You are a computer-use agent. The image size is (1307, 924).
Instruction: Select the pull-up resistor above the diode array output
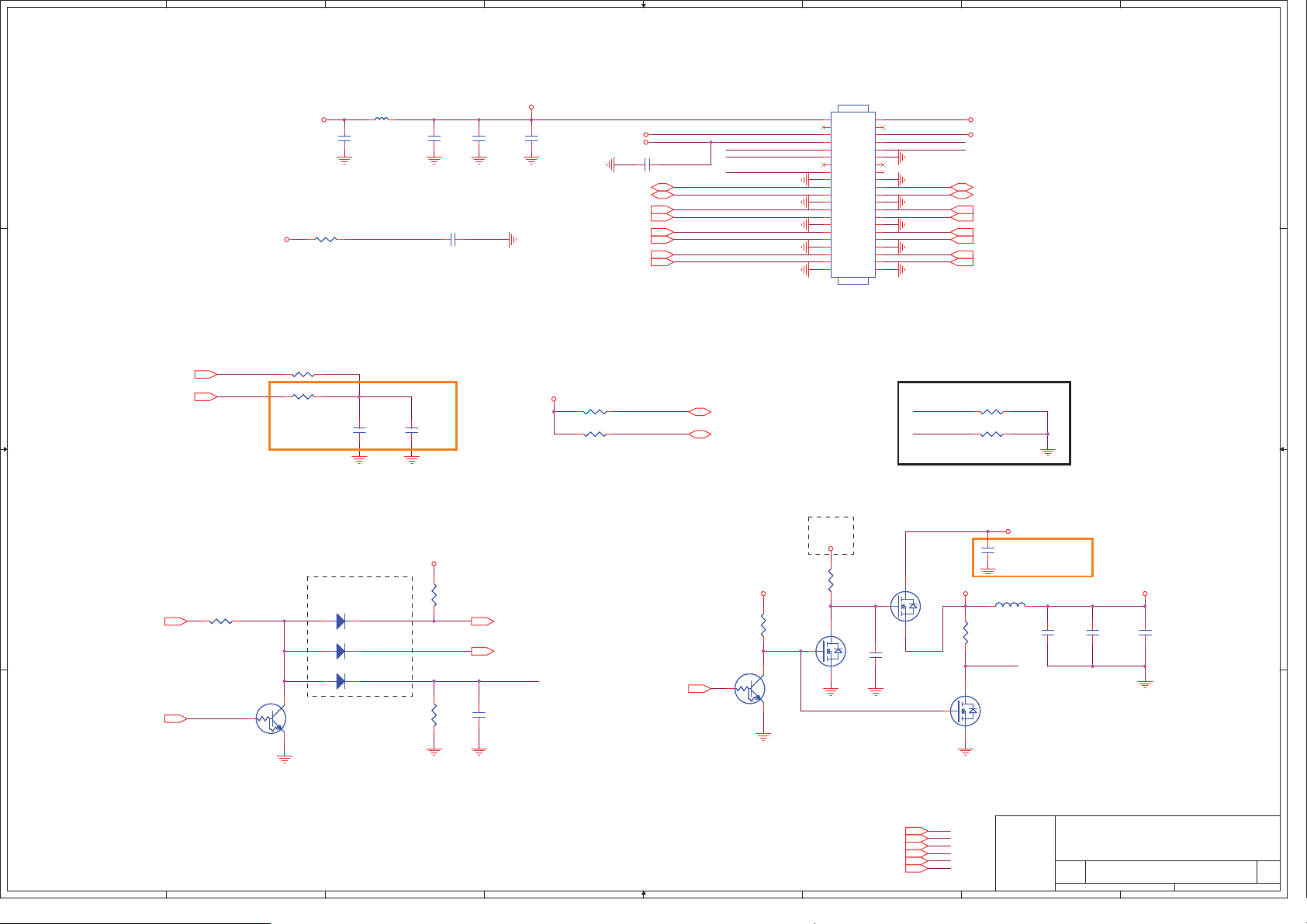click(434, 596)
